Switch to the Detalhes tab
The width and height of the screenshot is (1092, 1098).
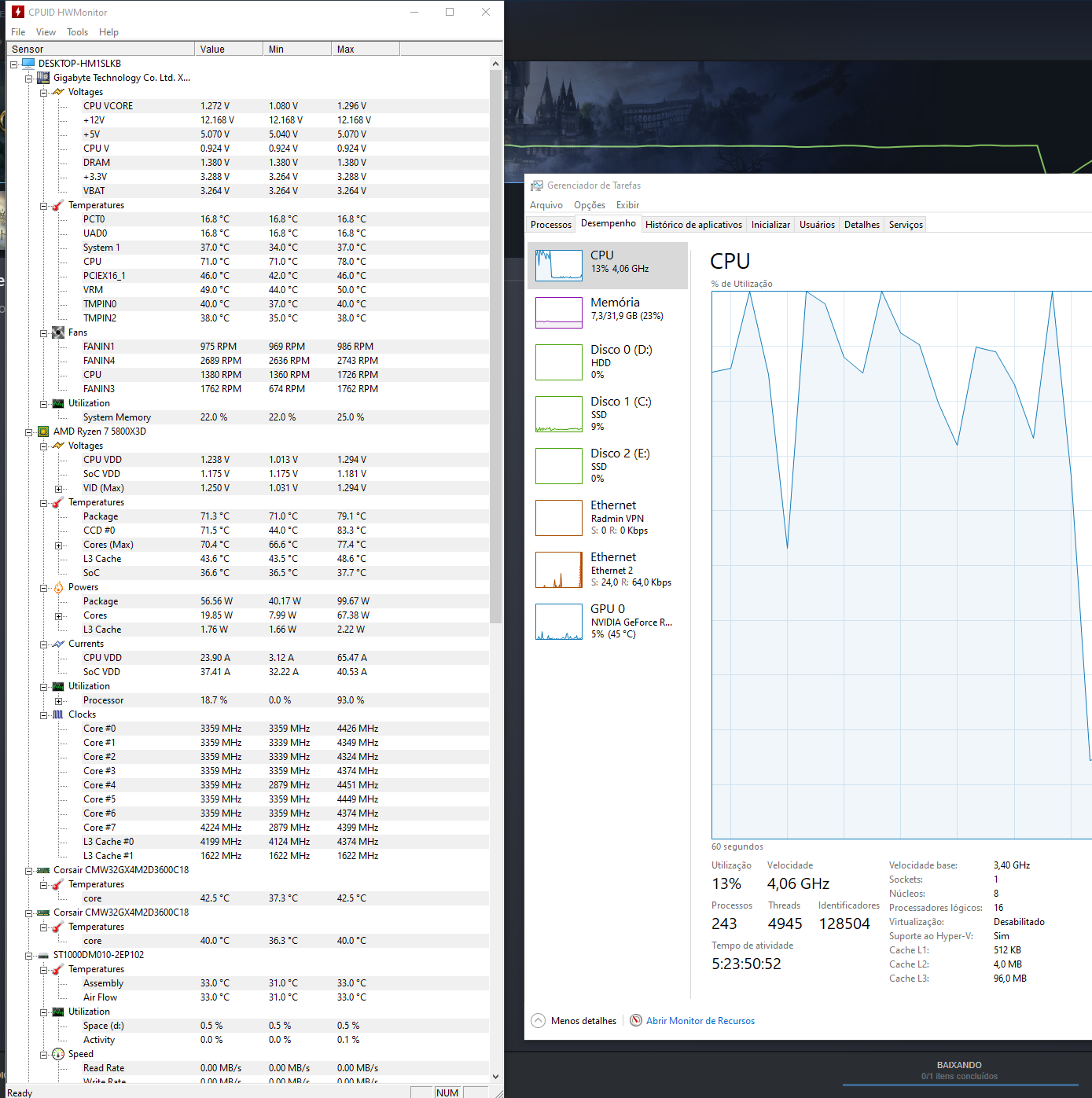[x=862, y=225]
